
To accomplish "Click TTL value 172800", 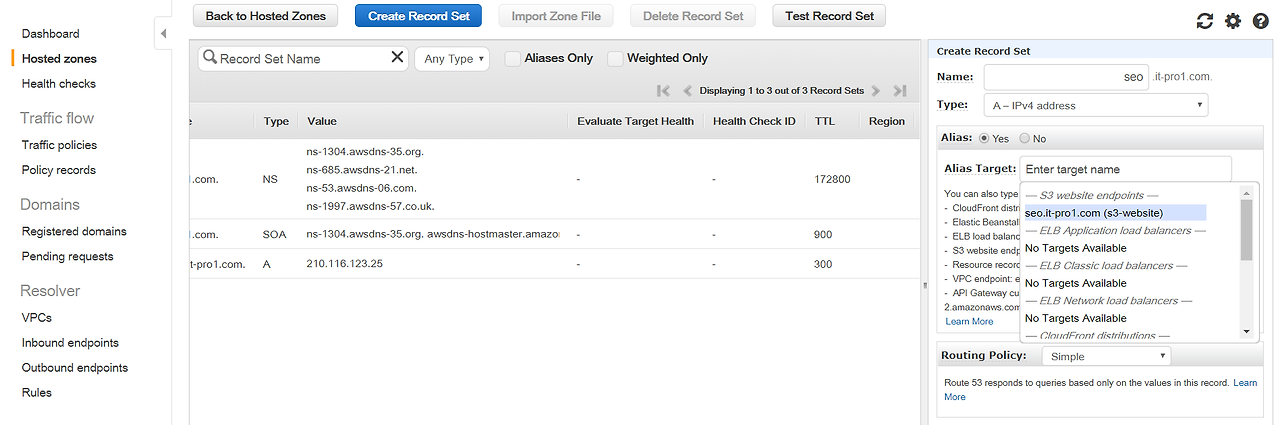I will point(832,180).
